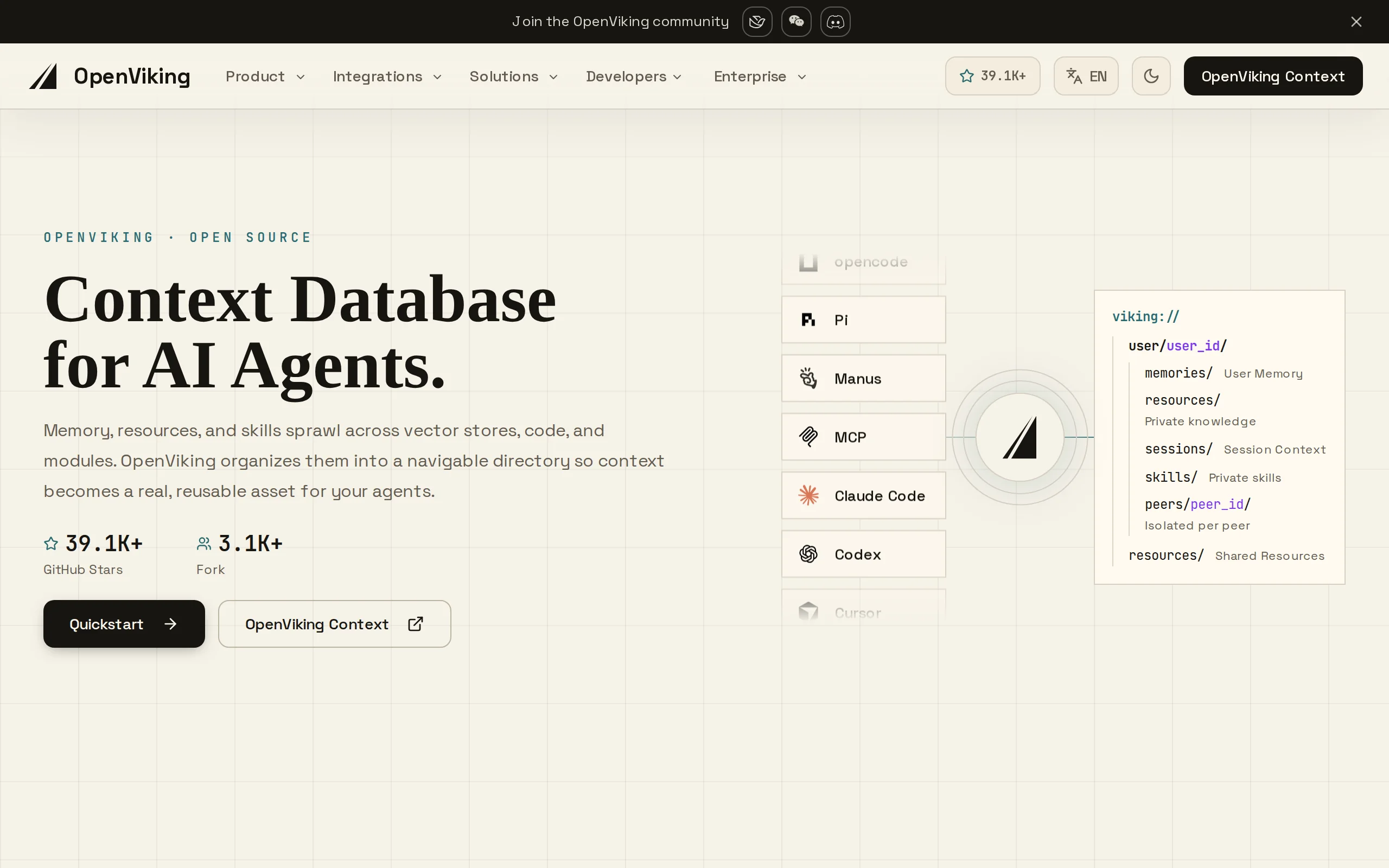The image size is (1389, 868).
Task: Click the peers/peer_id/ tree entry
Action: tap(1197, 504)
